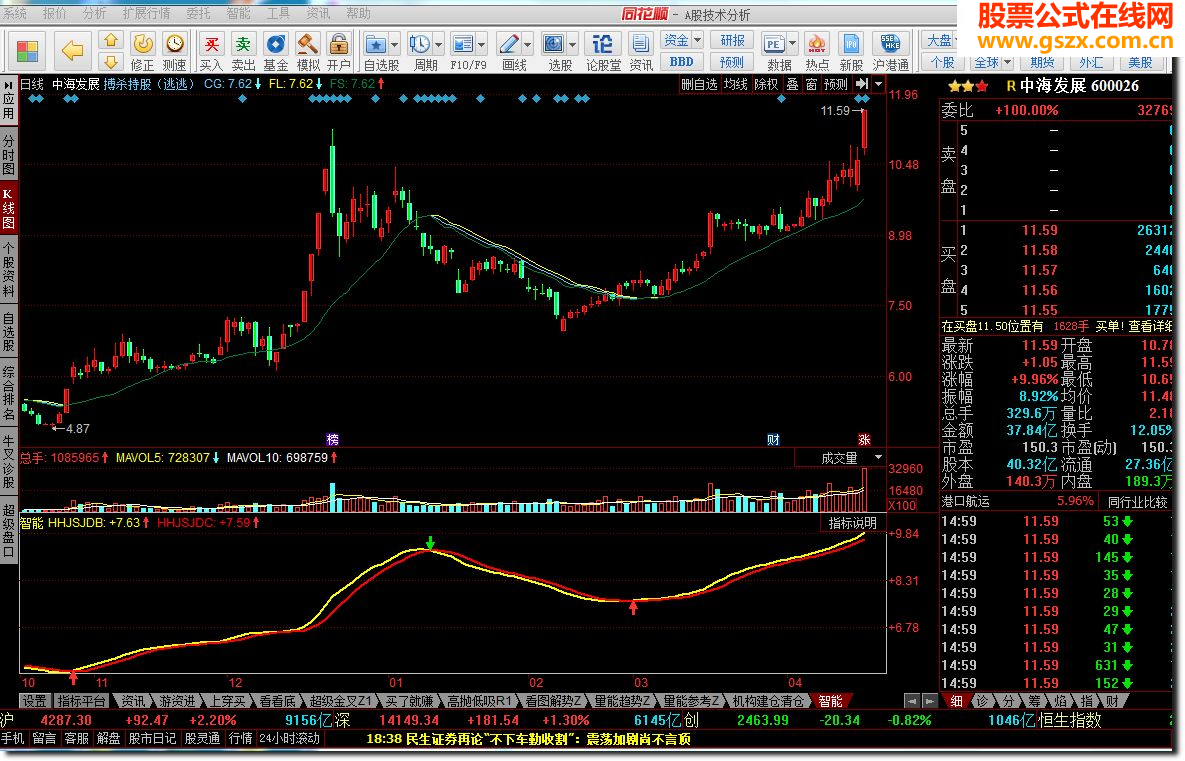This screenshot has height=761, width=1185.
Task: Click the yellow up arrow toolbar icon
Action: pyautogui.click(x=111, y=40)
